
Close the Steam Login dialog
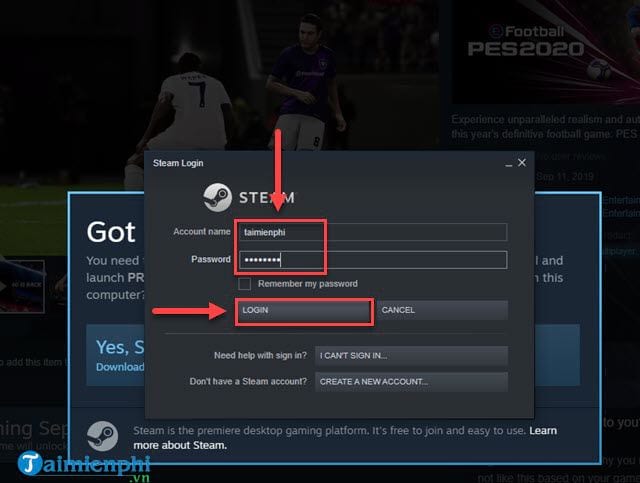click(x=522, y=162)
